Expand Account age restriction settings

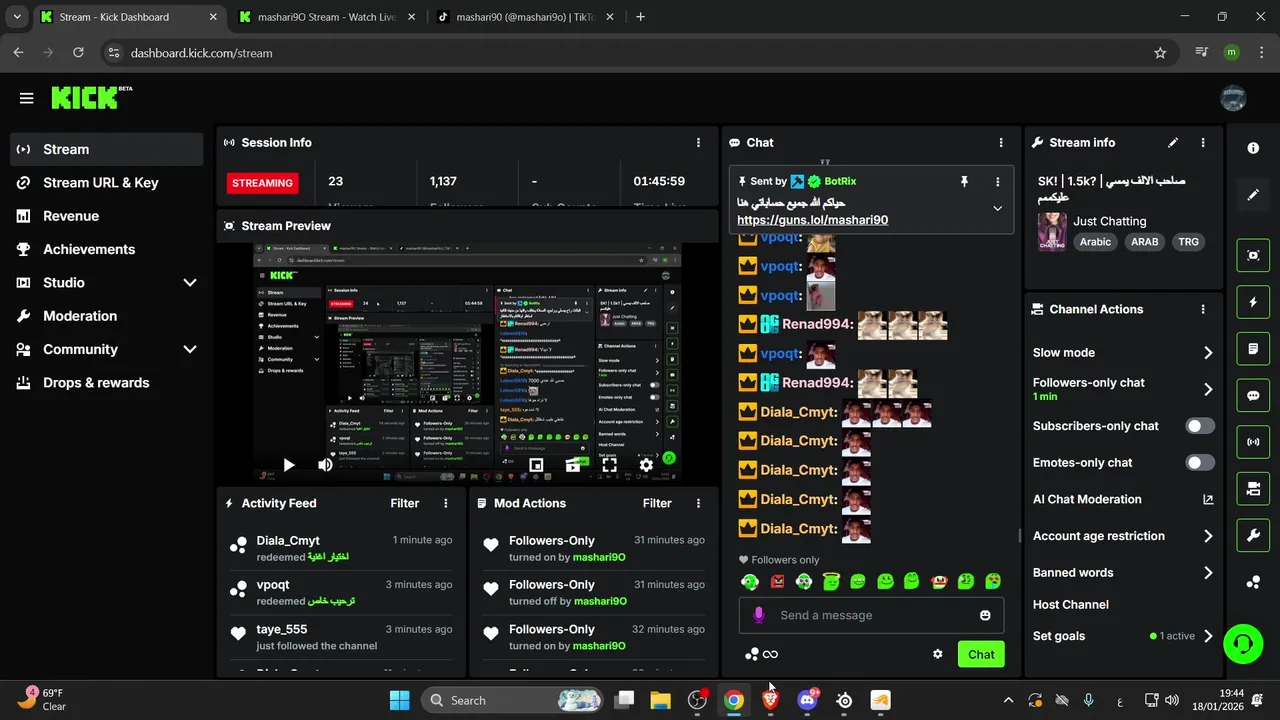click(x=1208, y=536)
